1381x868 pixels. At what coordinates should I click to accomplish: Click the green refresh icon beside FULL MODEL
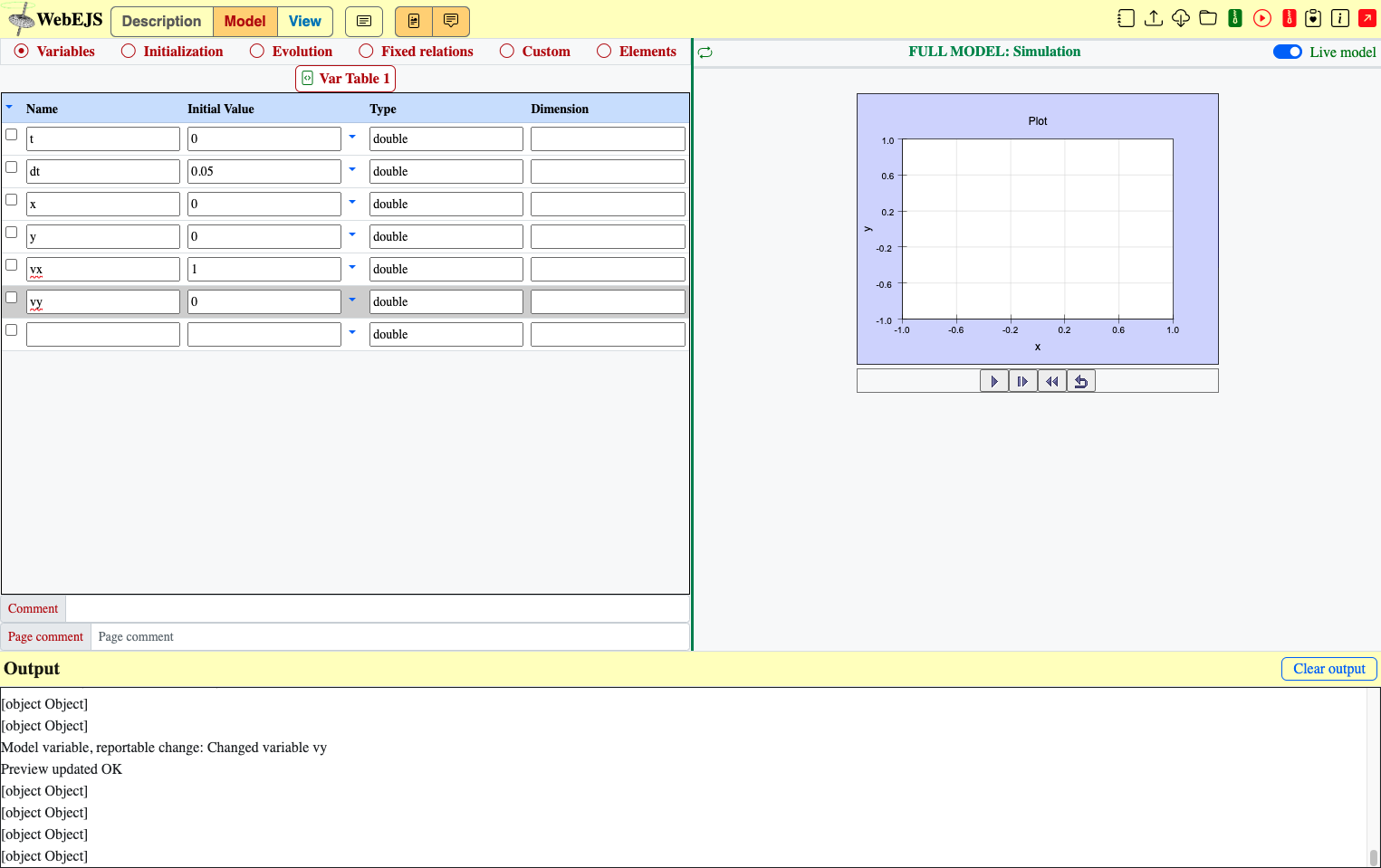coord(705,52)
